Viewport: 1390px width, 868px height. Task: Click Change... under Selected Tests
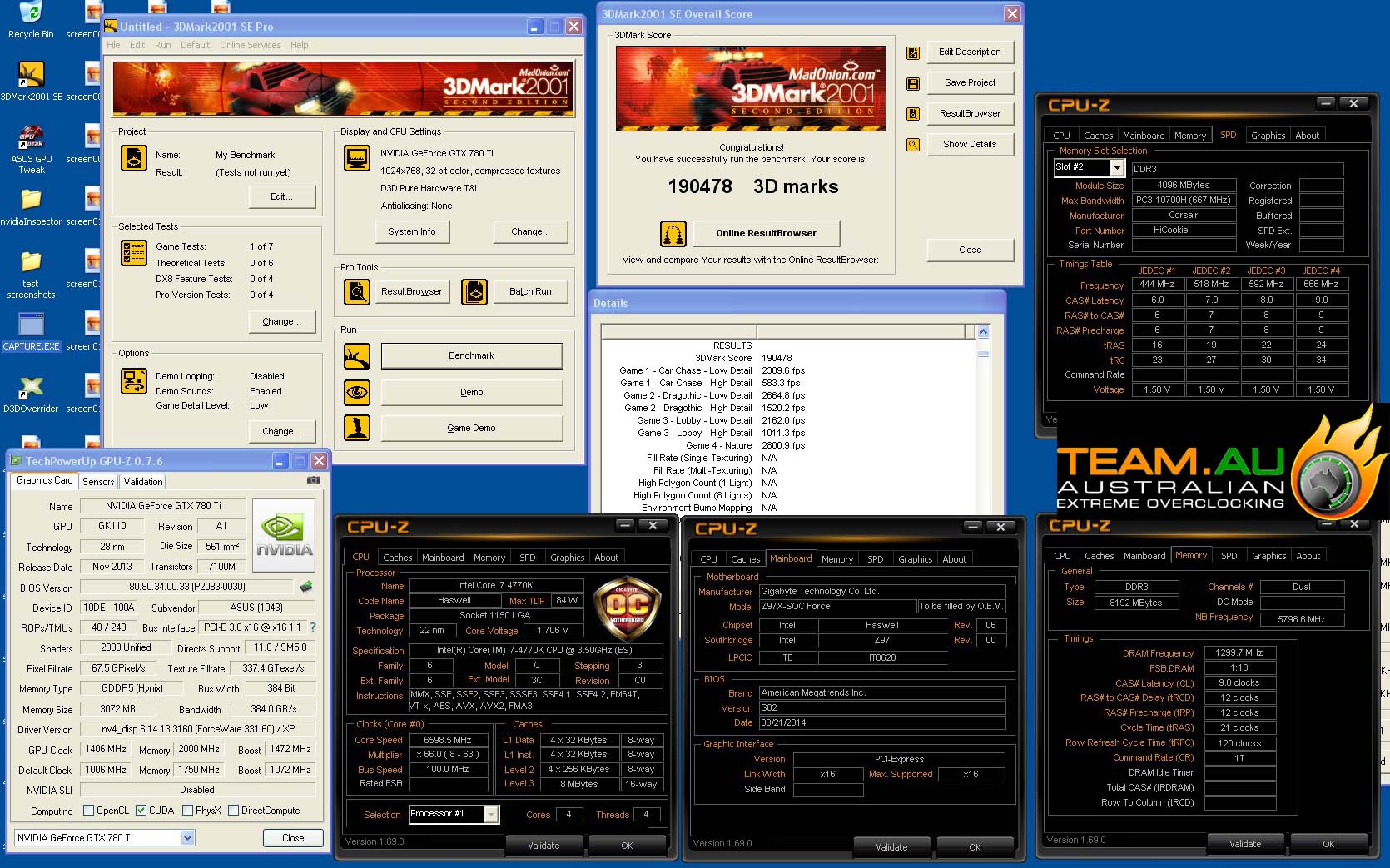click(x=282, y=322)
